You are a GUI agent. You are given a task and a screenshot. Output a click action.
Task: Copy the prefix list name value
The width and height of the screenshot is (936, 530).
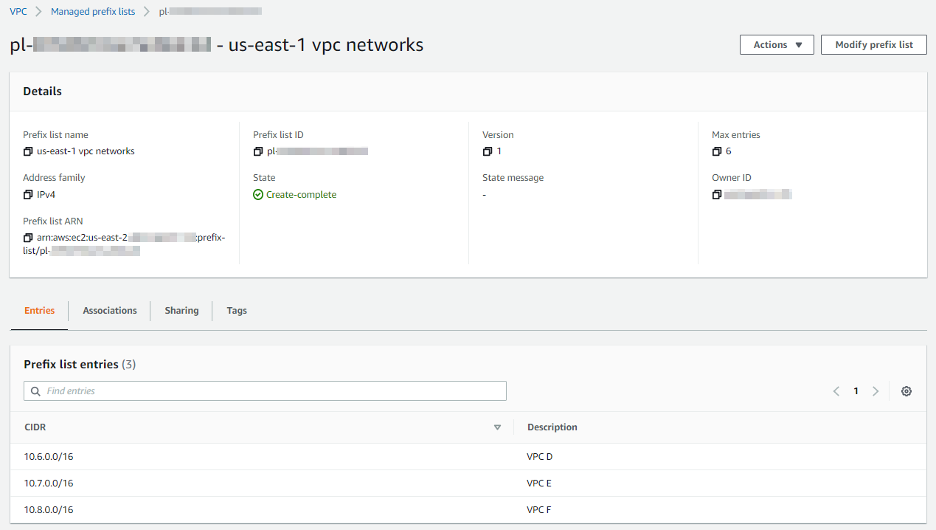pos(28,152)
